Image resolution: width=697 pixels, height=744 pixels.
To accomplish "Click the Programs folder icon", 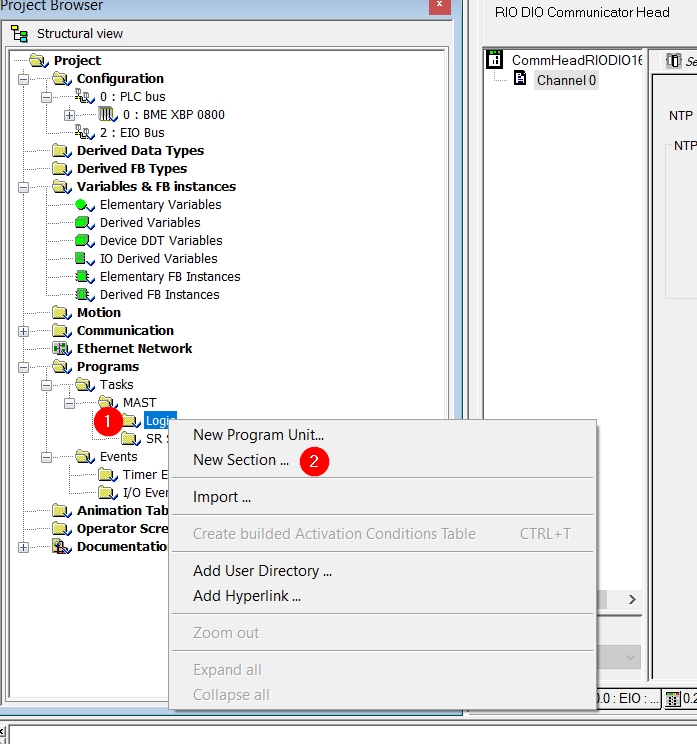I will tap(62, 367).
